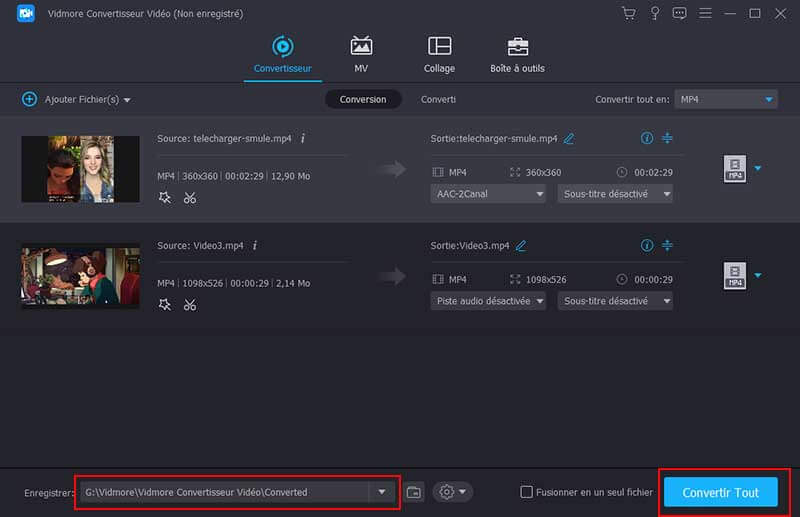The image size is (800, 517).
Task: Click the compress/split icon for Video3.mp4 output
Action: [x=668, y=245]
